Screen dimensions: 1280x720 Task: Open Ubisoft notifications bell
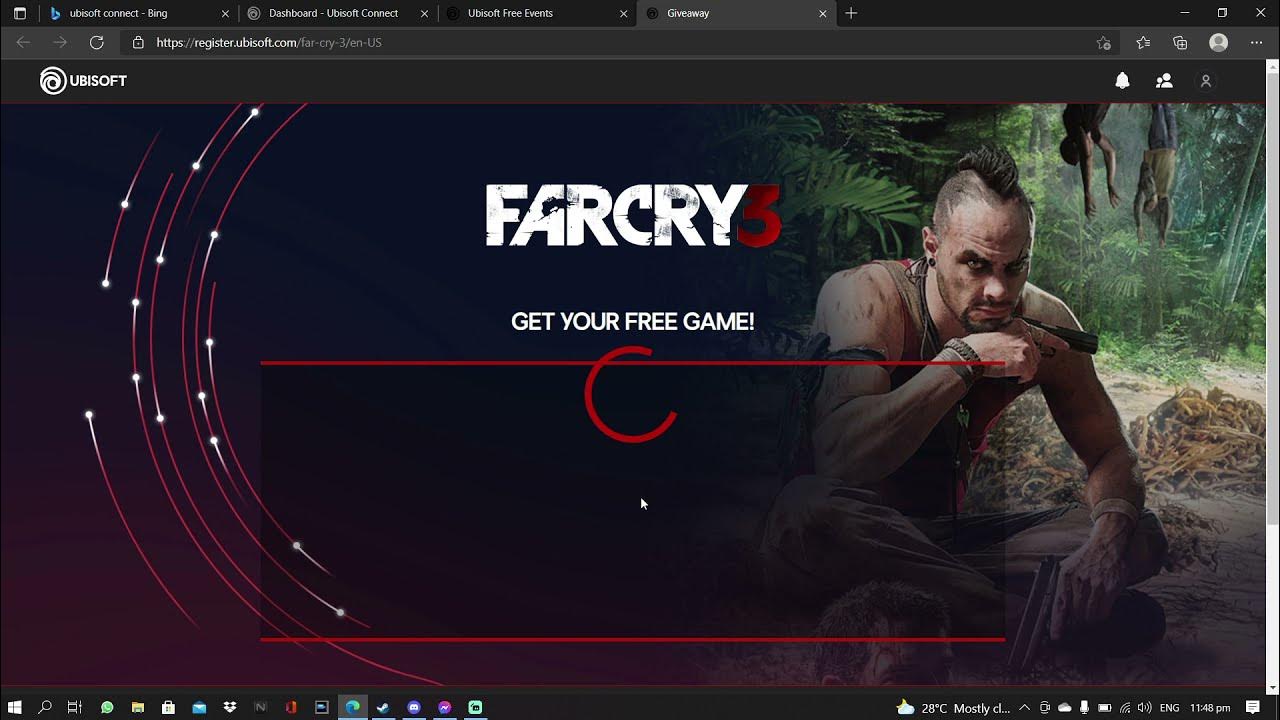[1122, 81]
